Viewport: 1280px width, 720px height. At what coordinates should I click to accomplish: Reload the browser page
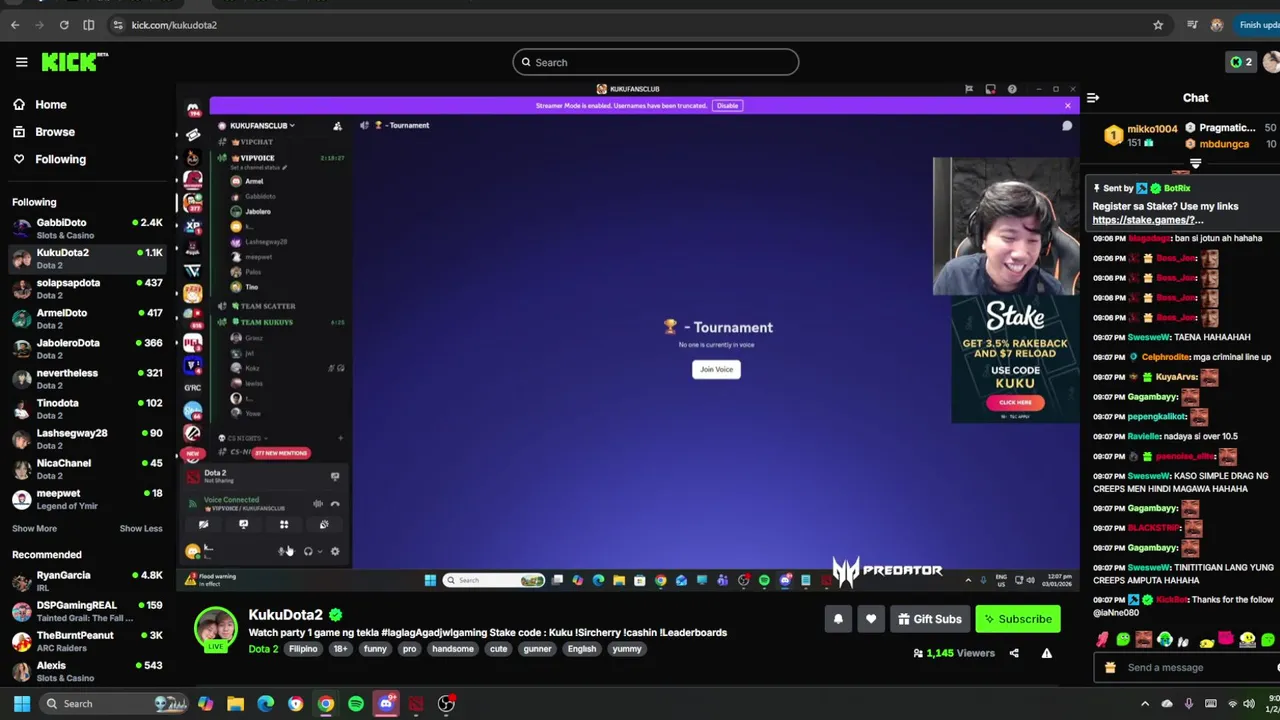(x=64, y=25)
